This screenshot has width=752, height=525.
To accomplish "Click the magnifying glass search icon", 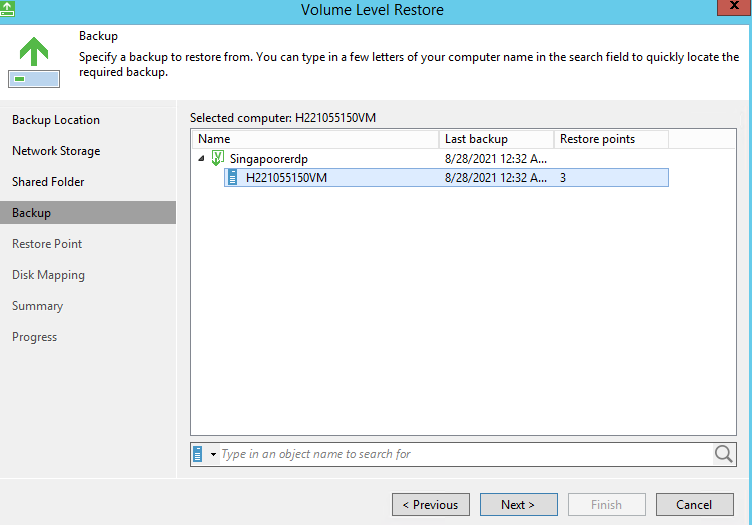I will coord(724,454).
